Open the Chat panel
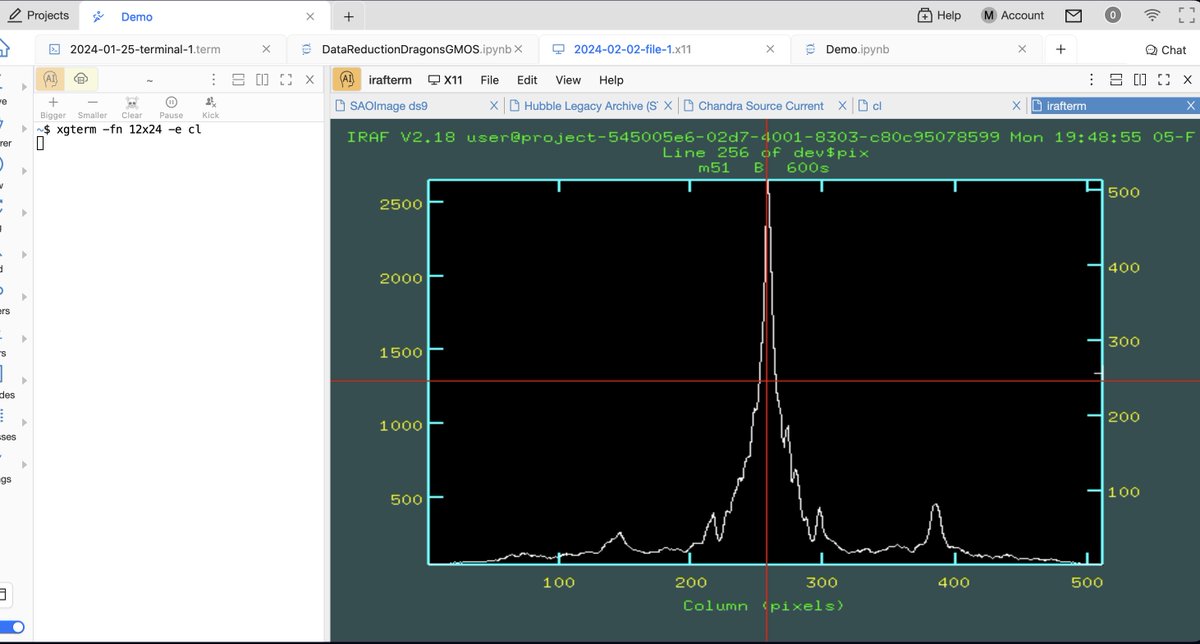The height and width of the screenshot is (644, 1200). coord(1165,50)
